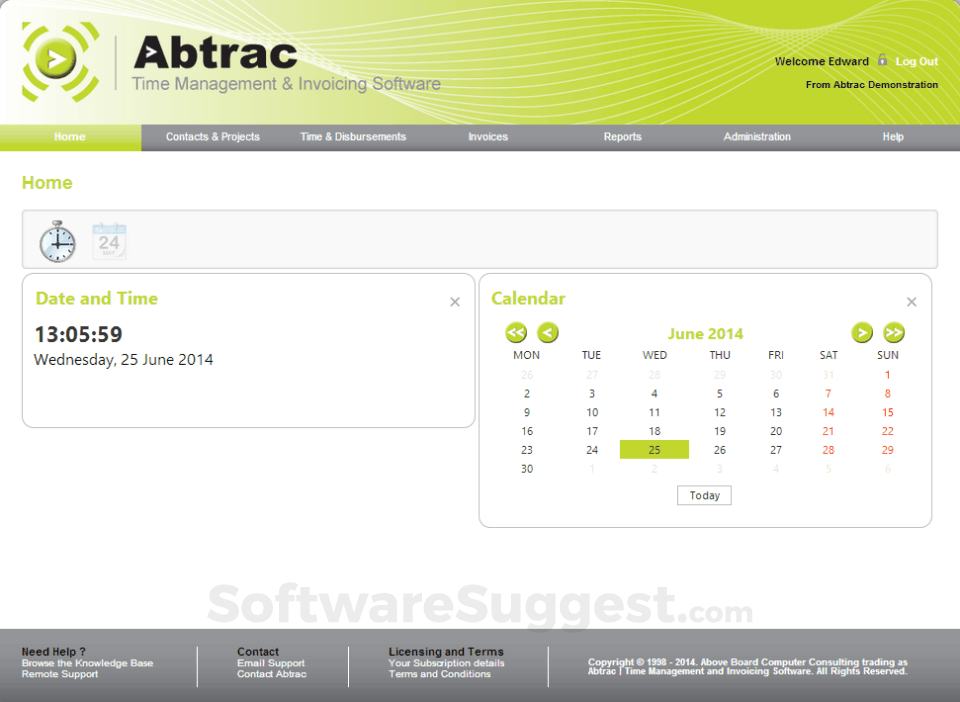Select date 6 in first full week
Viewport: 960px width, 702px height.
[x=776, y=394]
